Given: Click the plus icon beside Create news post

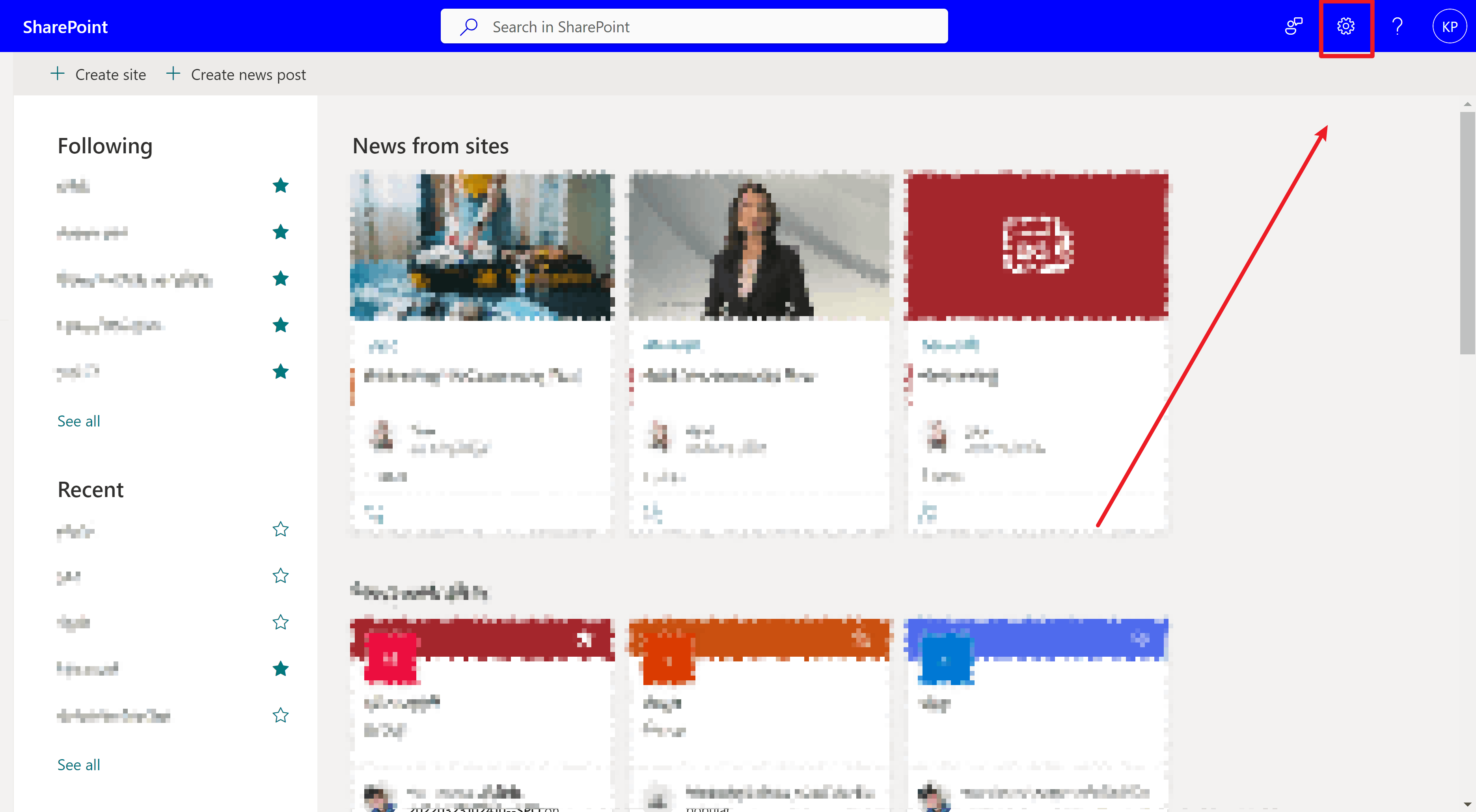Looking at the screenshot, I should coord(173,74).
